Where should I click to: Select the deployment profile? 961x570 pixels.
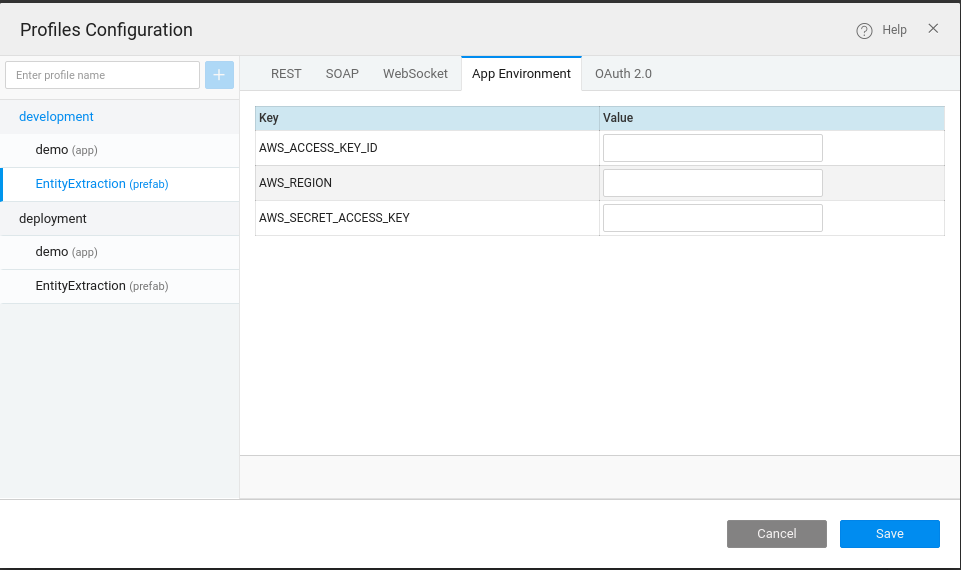pos(53,218)
